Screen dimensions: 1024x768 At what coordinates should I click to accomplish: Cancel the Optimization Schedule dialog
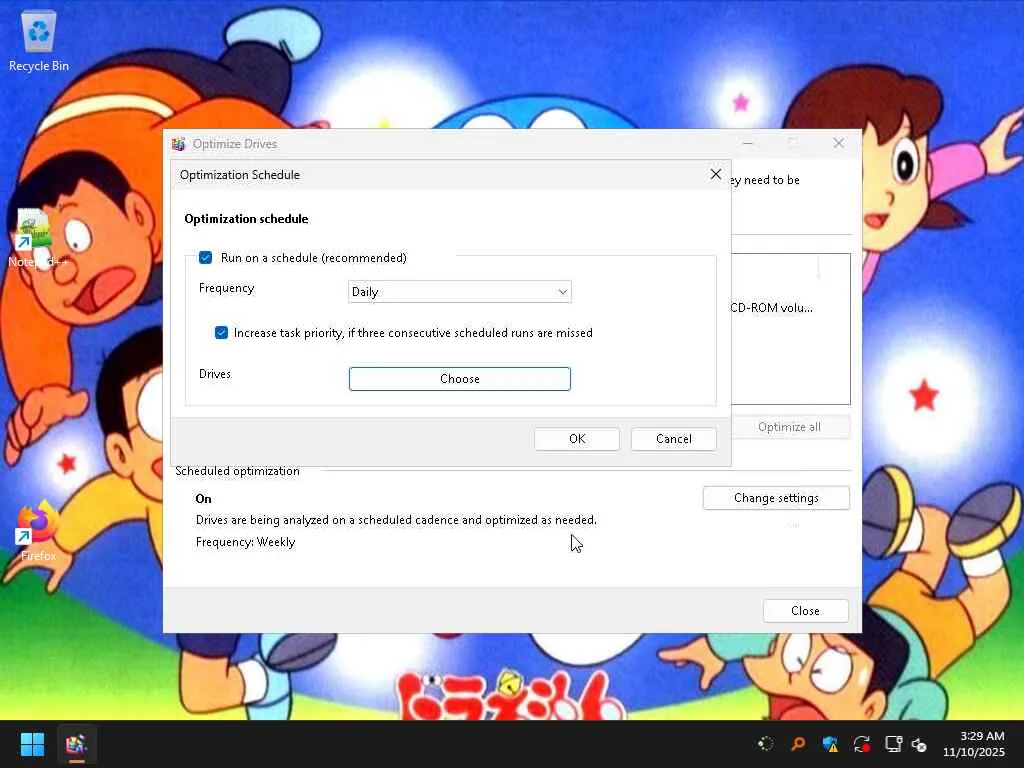[x=673, y=439]
